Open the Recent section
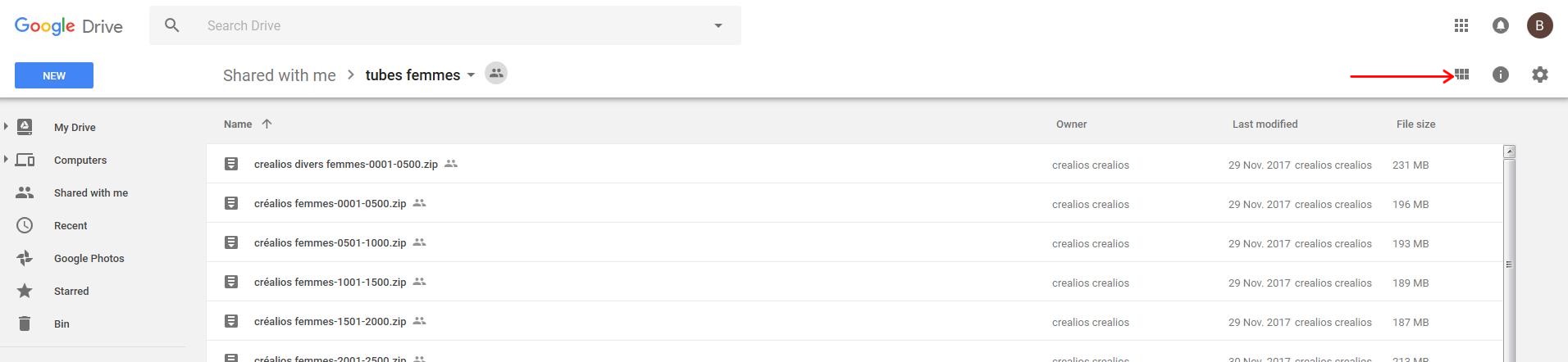Viewport: 1568px width, 362px height. pyautogui.click(x=71, y=225)
